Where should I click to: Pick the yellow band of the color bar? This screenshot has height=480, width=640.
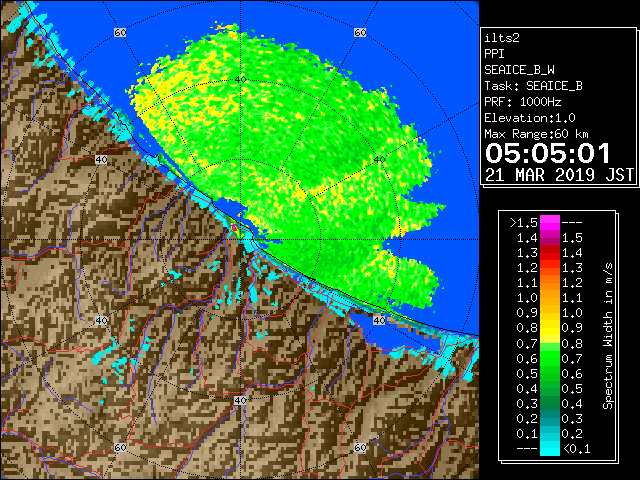point(550,328)
